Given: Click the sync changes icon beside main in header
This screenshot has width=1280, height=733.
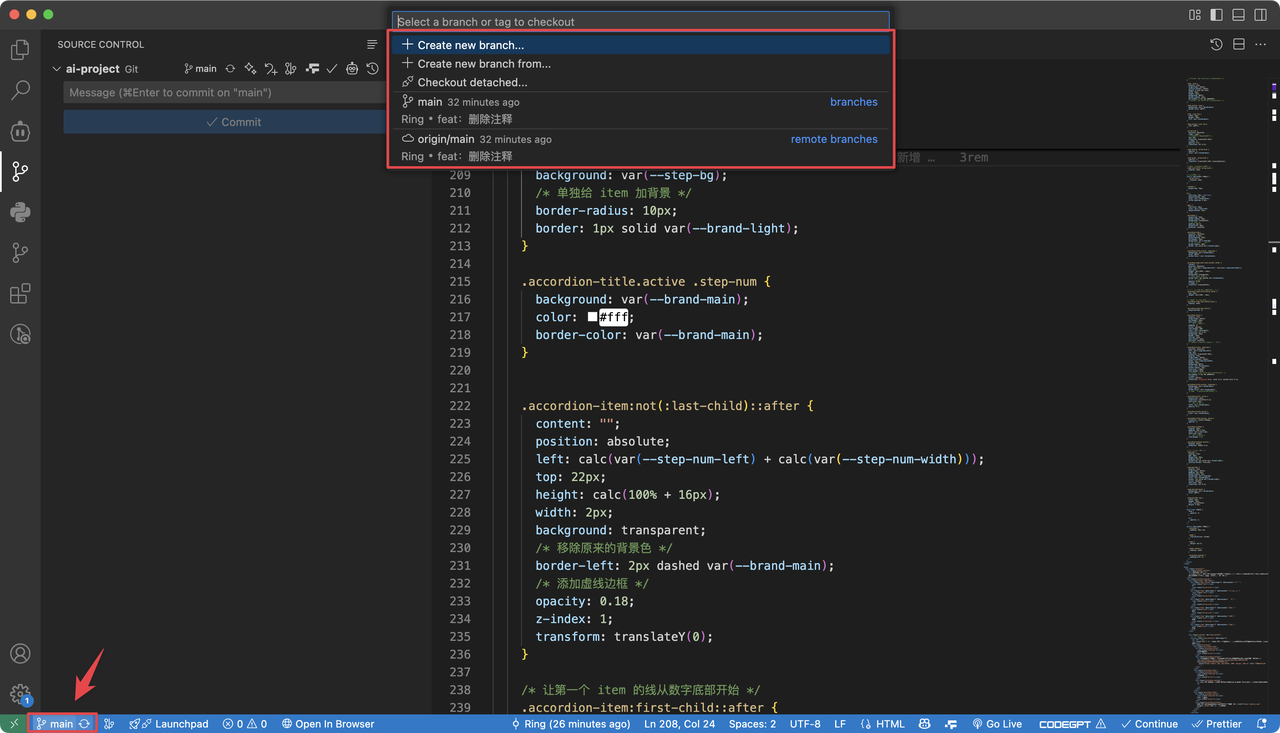Looking at the screenshot, I should pyautogui.click(x=230, y=69).
